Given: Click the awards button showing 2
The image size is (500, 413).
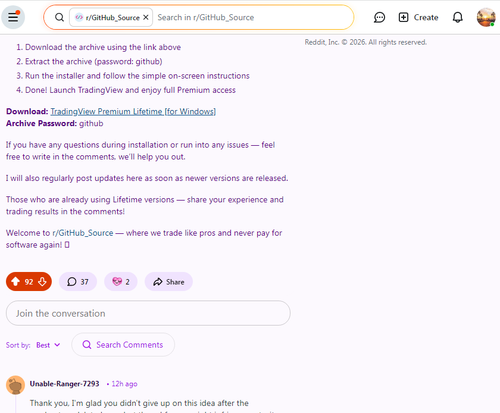Looking at the screenshot, I should pos(121,282).
